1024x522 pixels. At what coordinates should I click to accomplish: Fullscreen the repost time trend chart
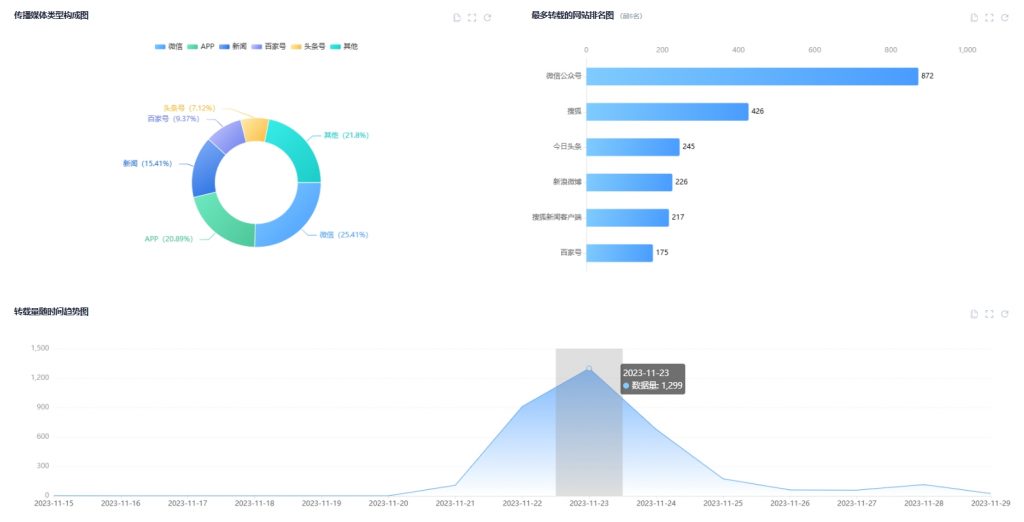coord(989,313)
